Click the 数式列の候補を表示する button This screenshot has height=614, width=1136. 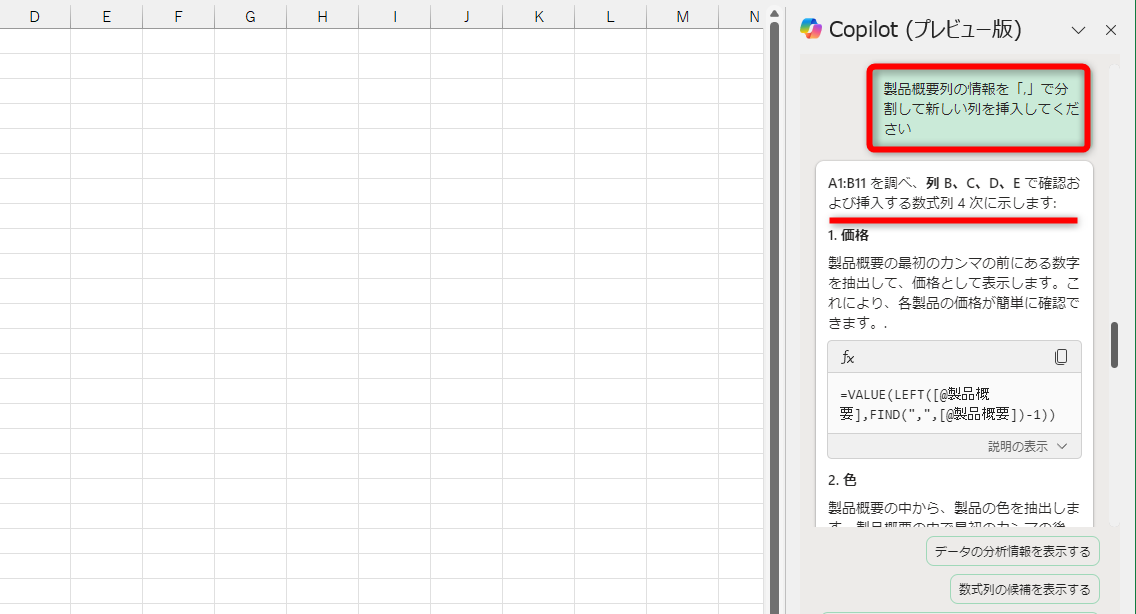1024,589
